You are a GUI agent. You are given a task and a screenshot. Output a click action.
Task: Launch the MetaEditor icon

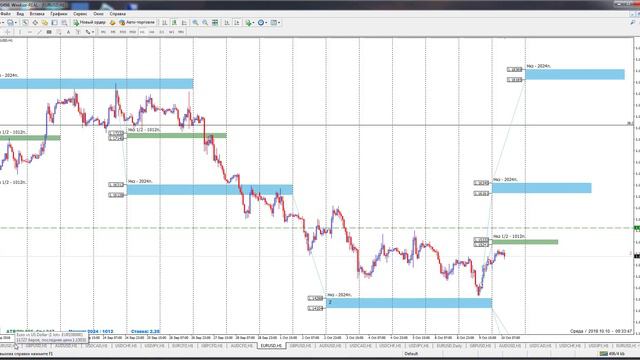click(113, 22)
